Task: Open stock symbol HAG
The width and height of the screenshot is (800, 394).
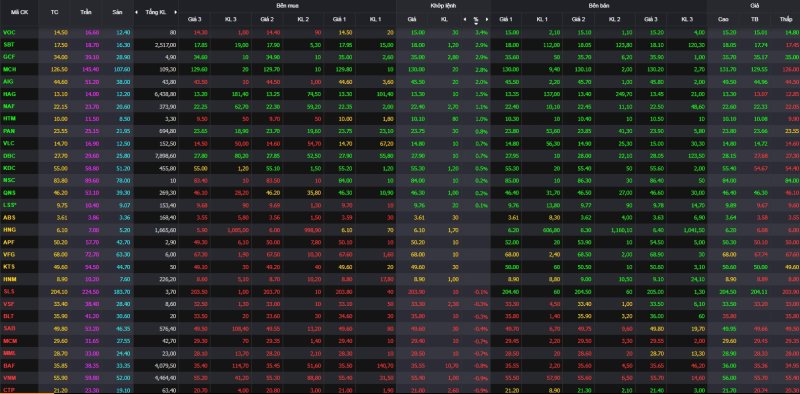Action: click(9, 94)
